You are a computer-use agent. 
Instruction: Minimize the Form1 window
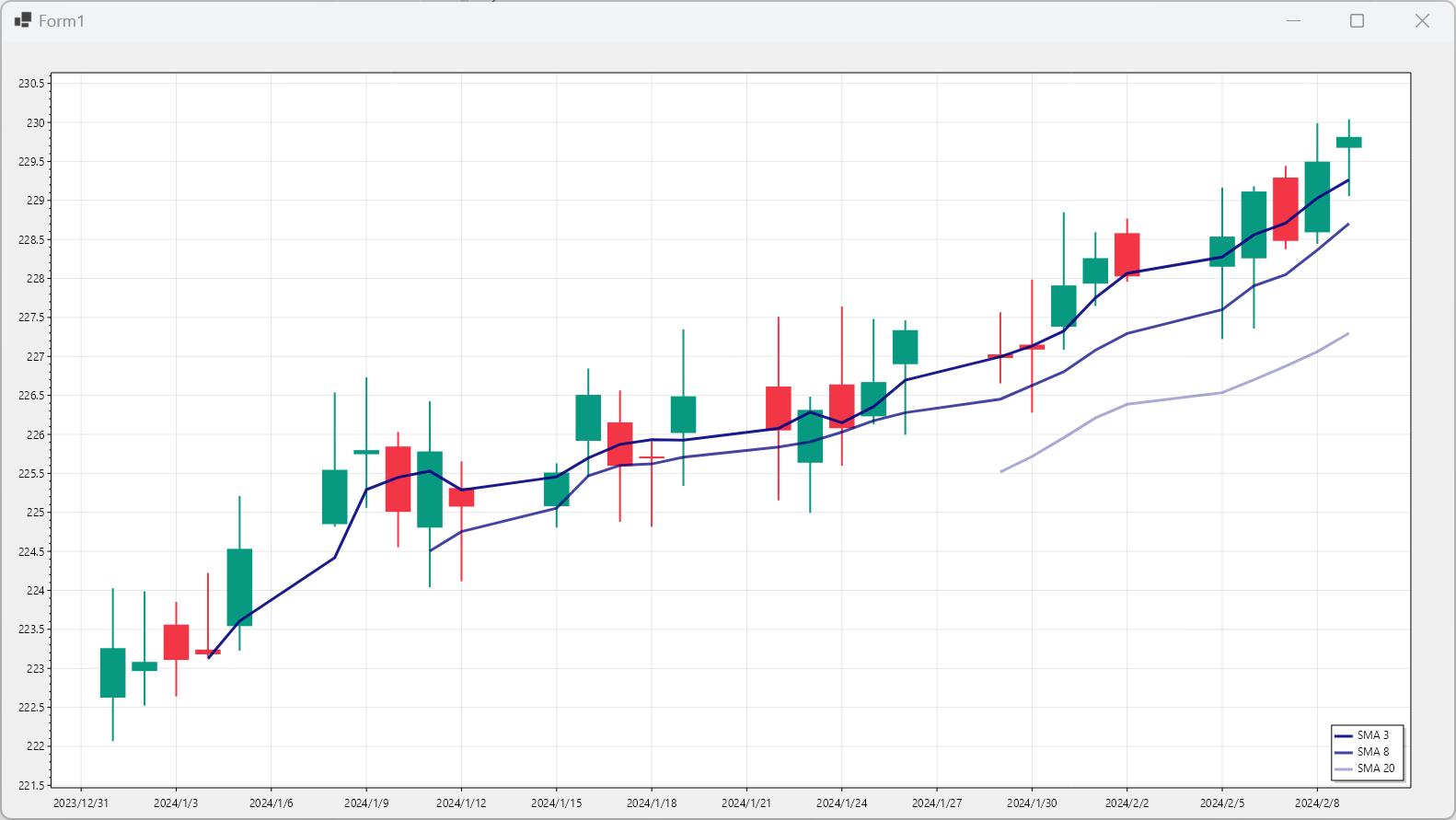click(1293, 21)
